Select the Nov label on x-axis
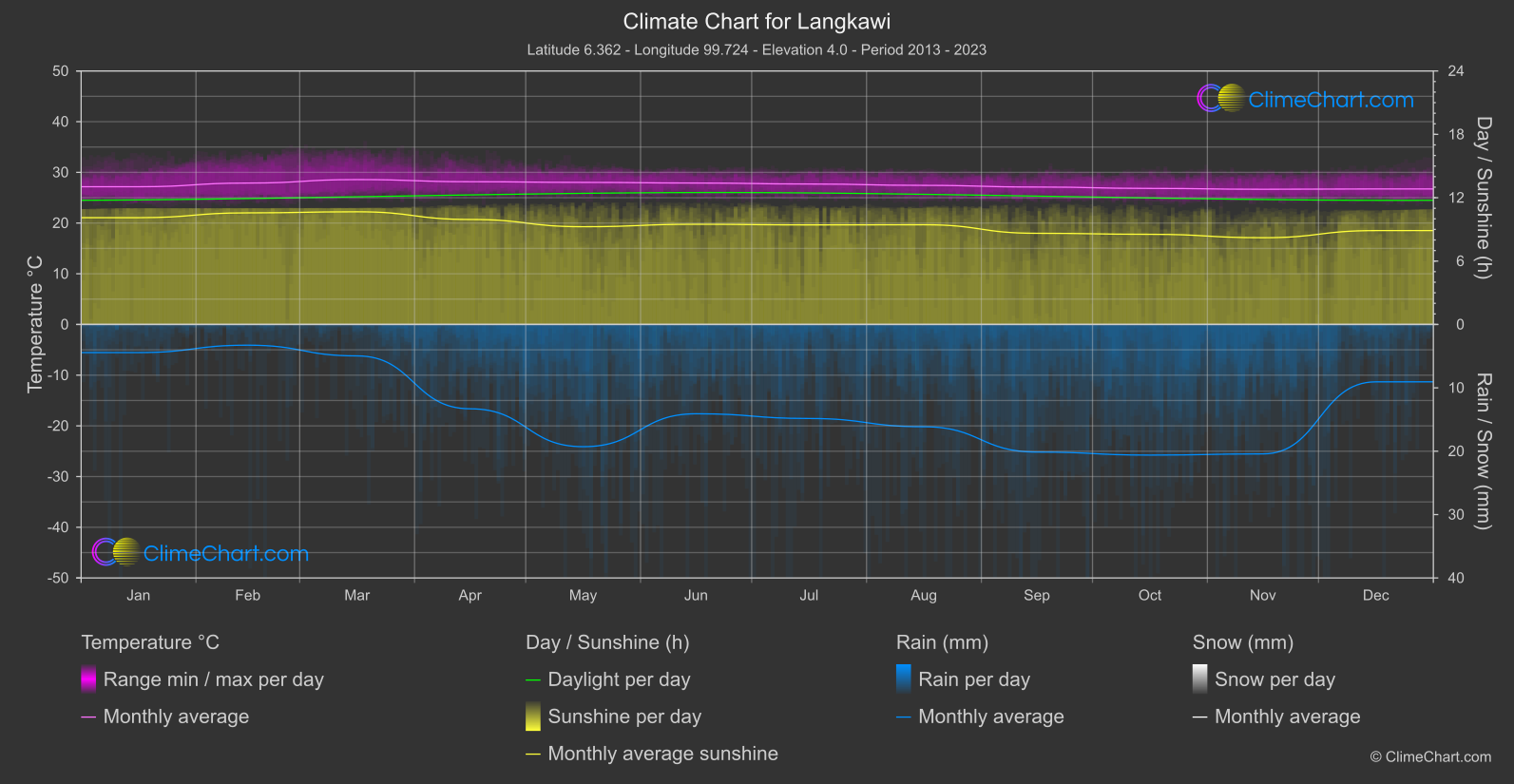The image size is (1514, 784). click(x=1262, y=595)
